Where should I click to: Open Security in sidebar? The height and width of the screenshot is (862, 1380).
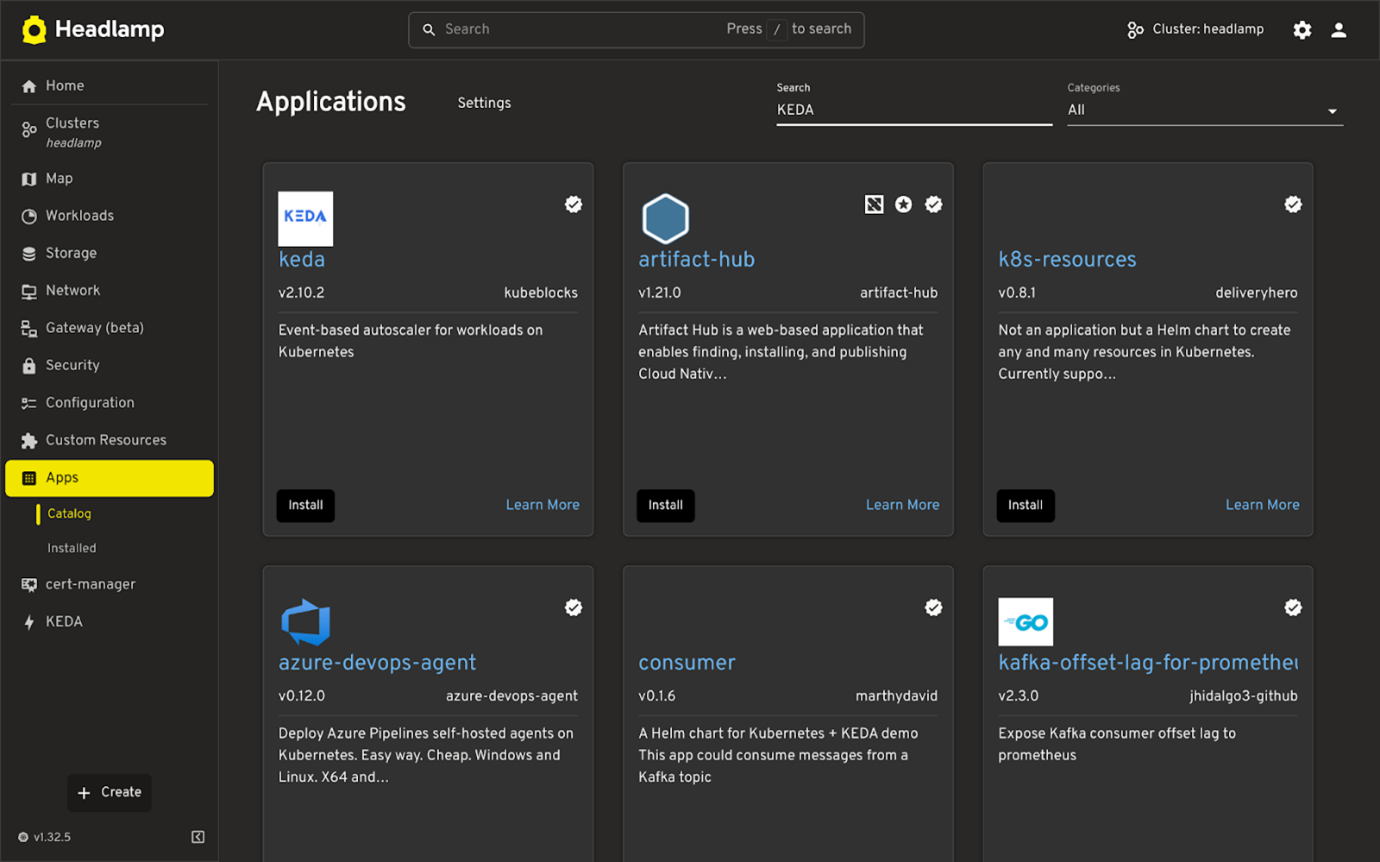pyautogui.click(x=109, y=366)
